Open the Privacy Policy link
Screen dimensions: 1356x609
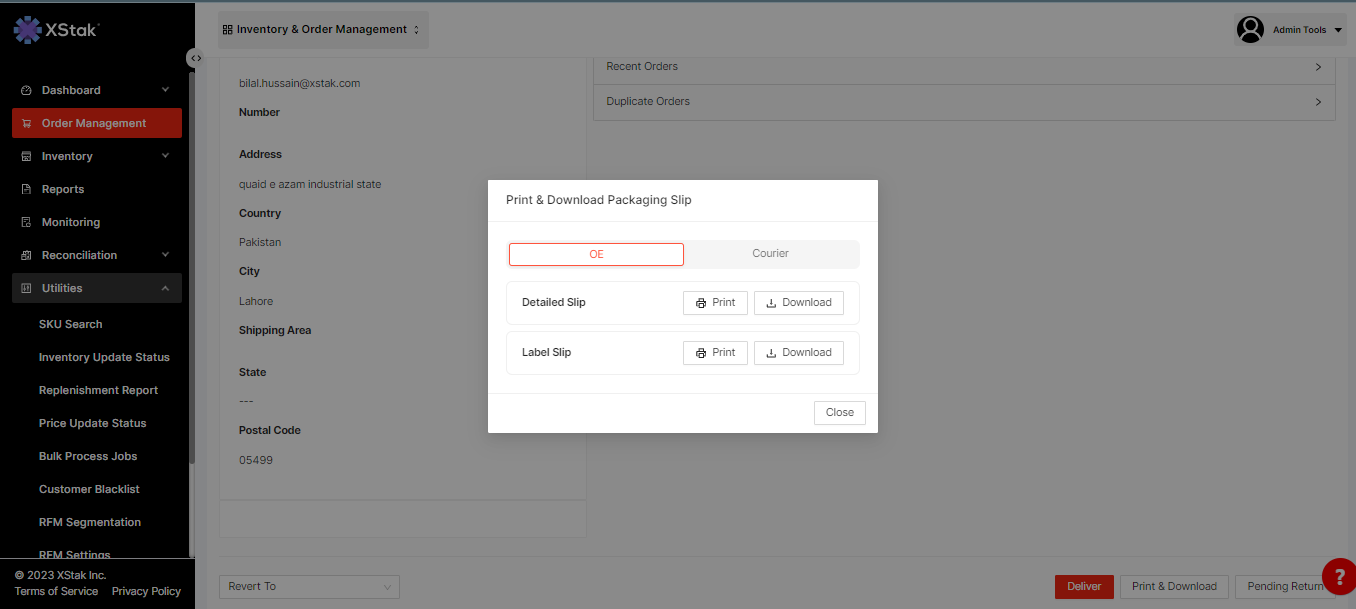pyautogui.click(x=146, y=591)
